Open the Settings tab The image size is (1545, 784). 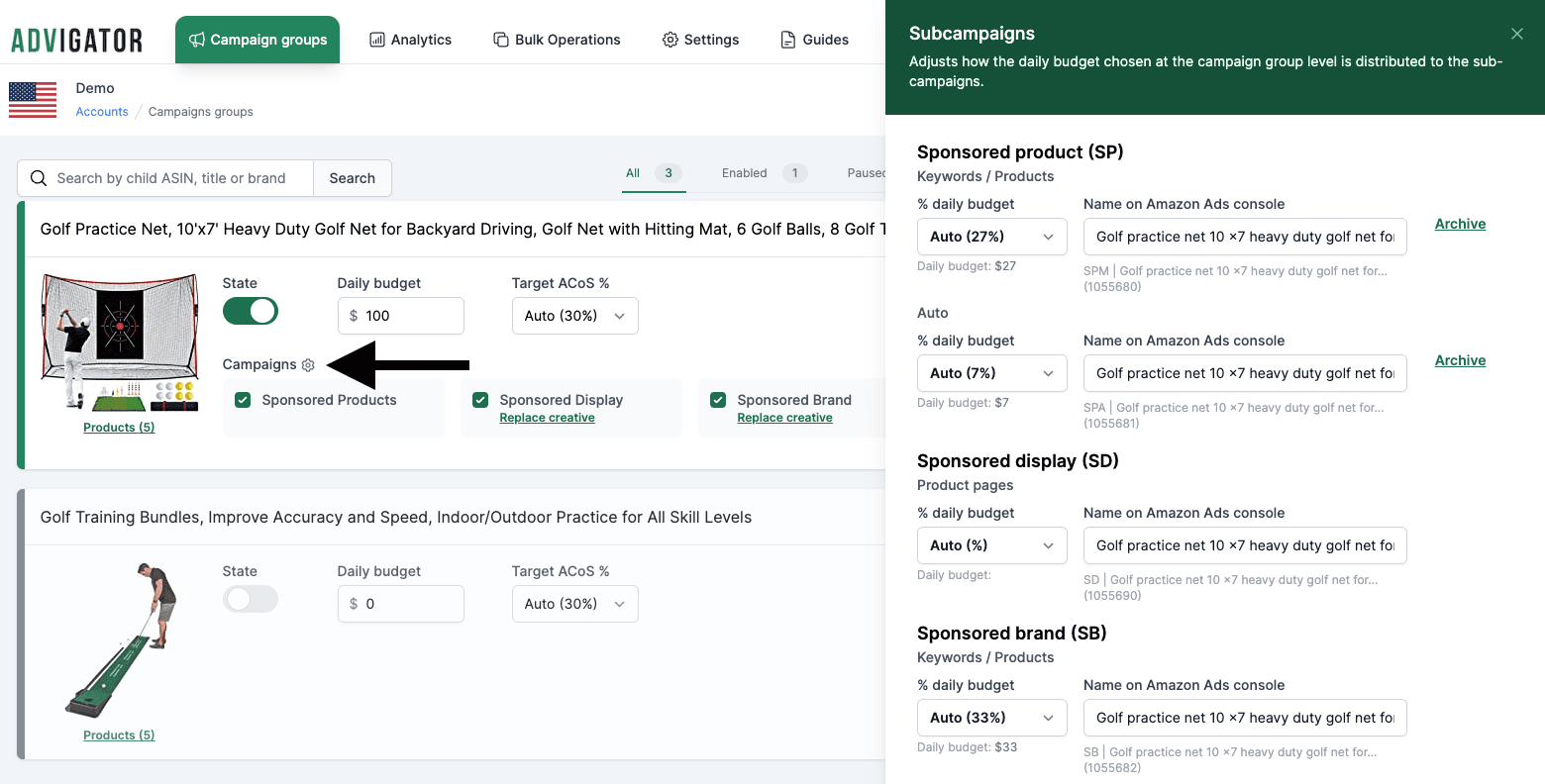(700, 40)
